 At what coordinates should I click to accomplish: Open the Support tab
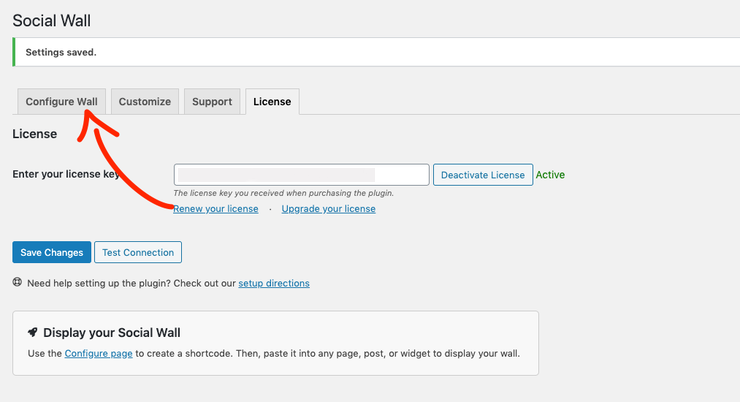pyautogui.click(x=212, y=101)
